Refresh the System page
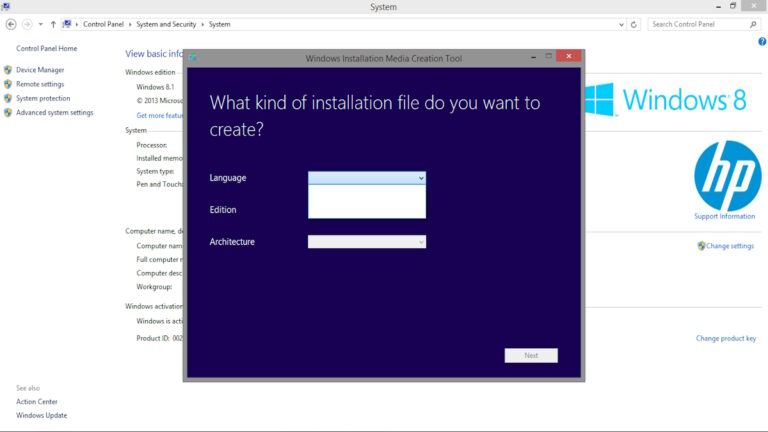Screen dimensions: 768x432 pyautogui.click(x=634, y=24)
